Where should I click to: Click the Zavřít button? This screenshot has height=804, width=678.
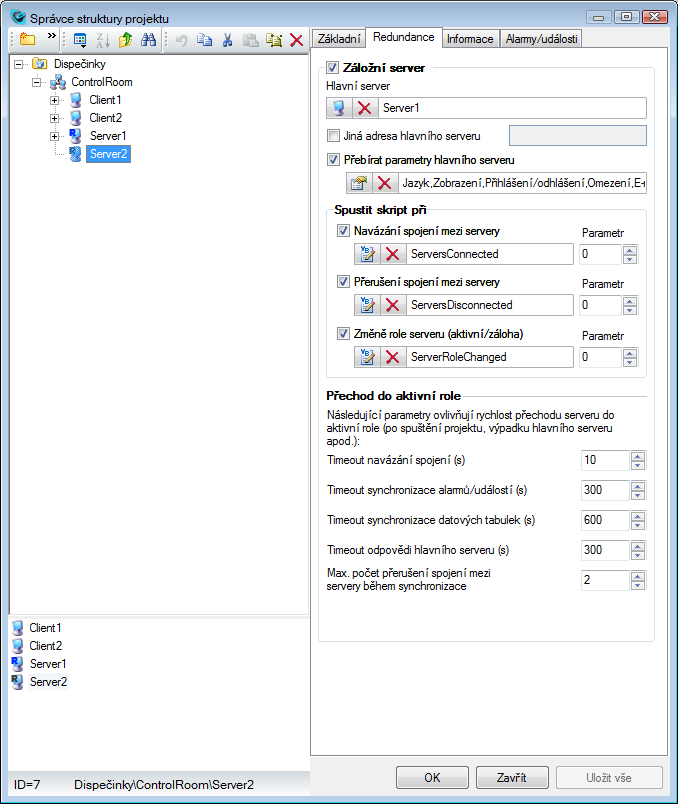coord(512,778)
